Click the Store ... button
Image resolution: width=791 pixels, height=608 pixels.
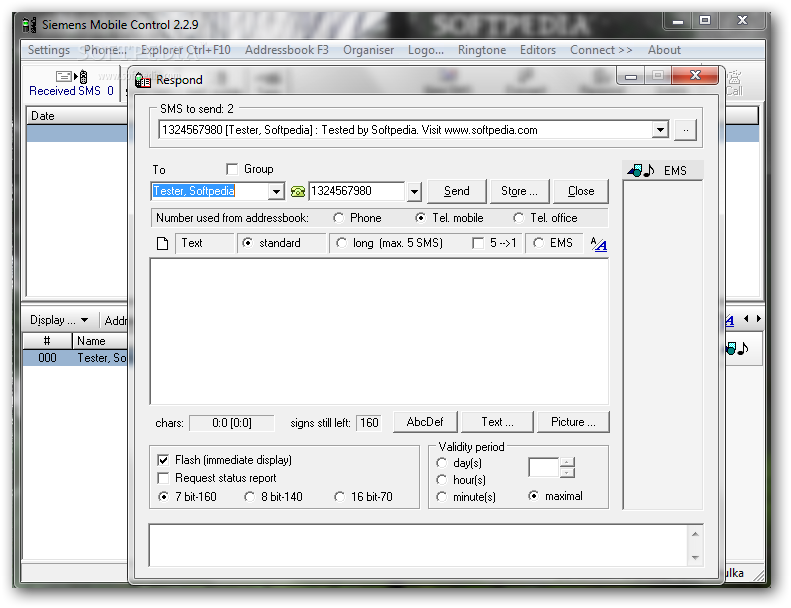coord(519,191)
